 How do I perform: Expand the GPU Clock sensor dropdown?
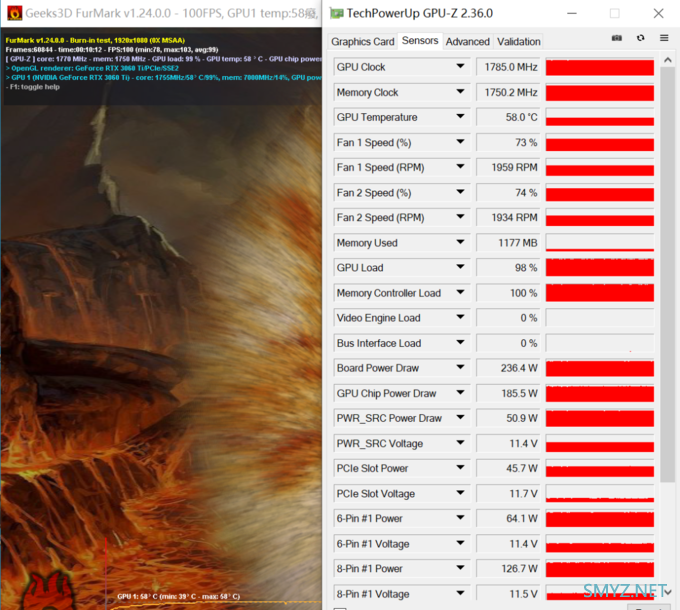(460, 66)
